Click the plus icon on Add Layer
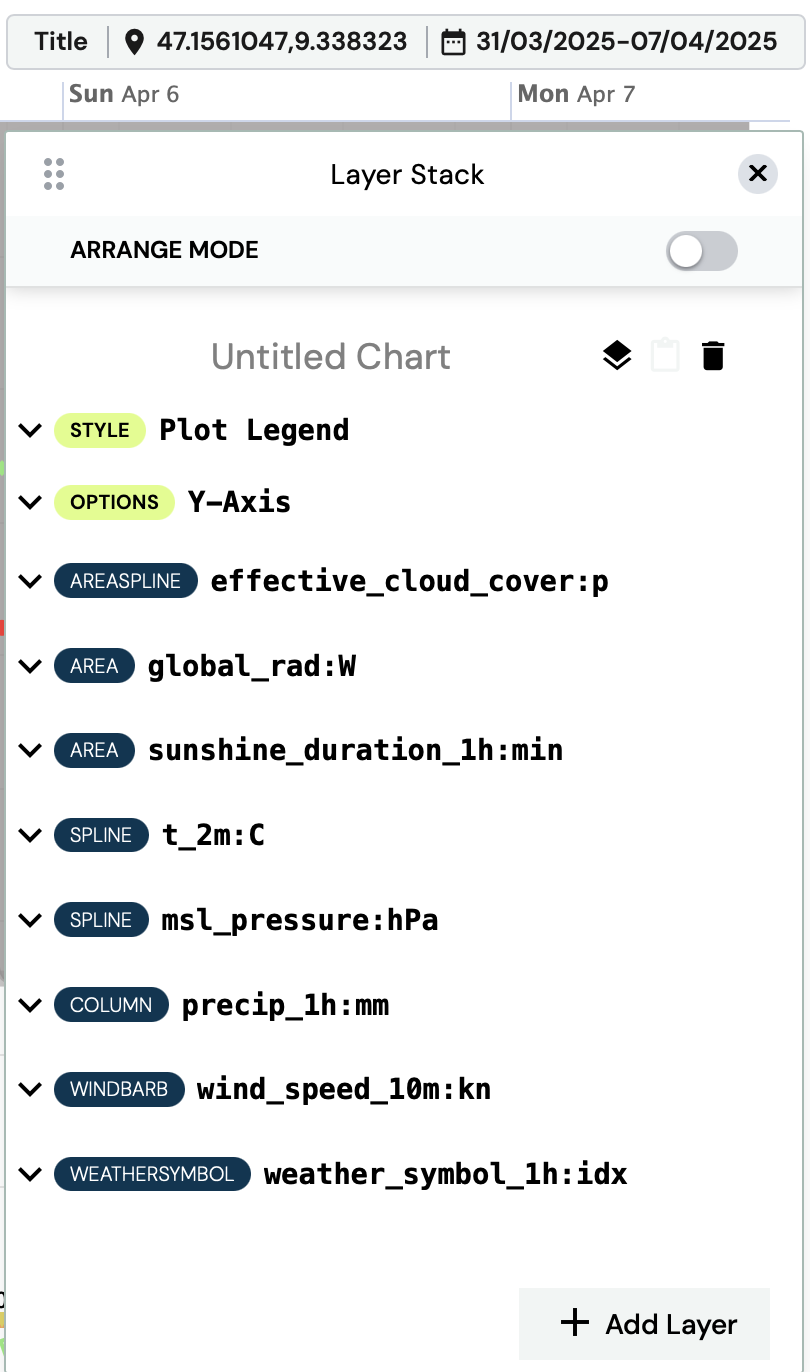Viewport: 810px width, 1372px height. pyautogui.click(x=575, y=1323)
